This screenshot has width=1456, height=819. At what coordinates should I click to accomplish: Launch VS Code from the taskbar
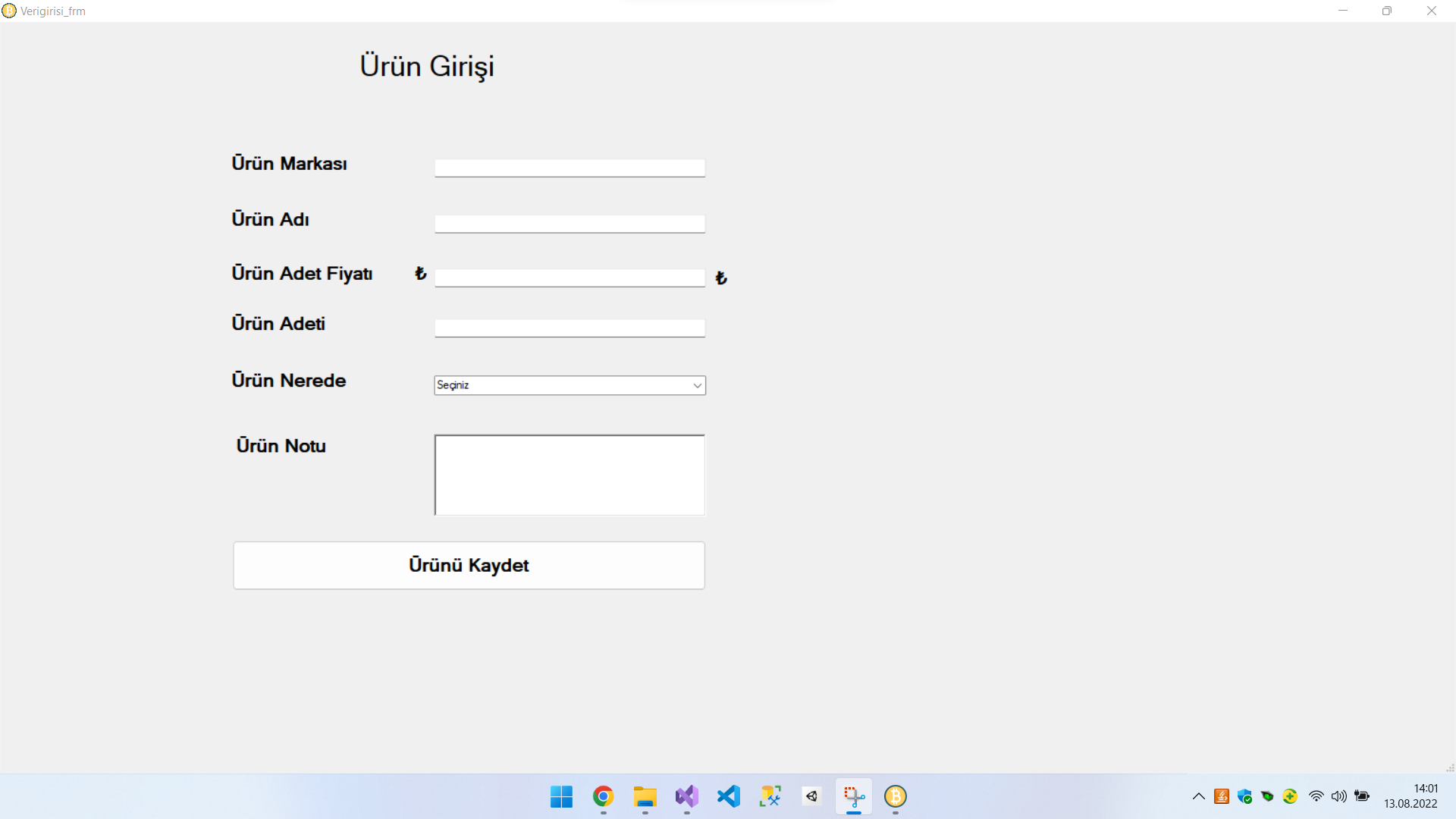point(728,797)
